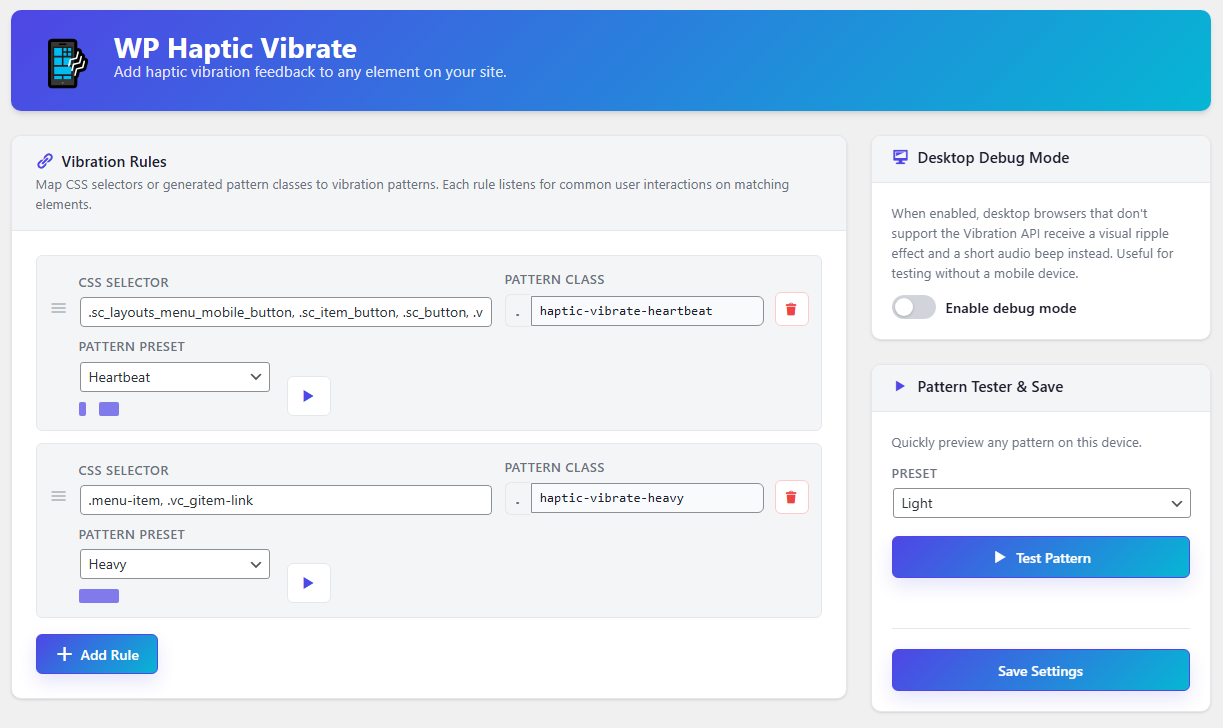This screenshot has height=728, width=1223.
Task: Click the drag handle of the first rule
Action: (58, 308)
